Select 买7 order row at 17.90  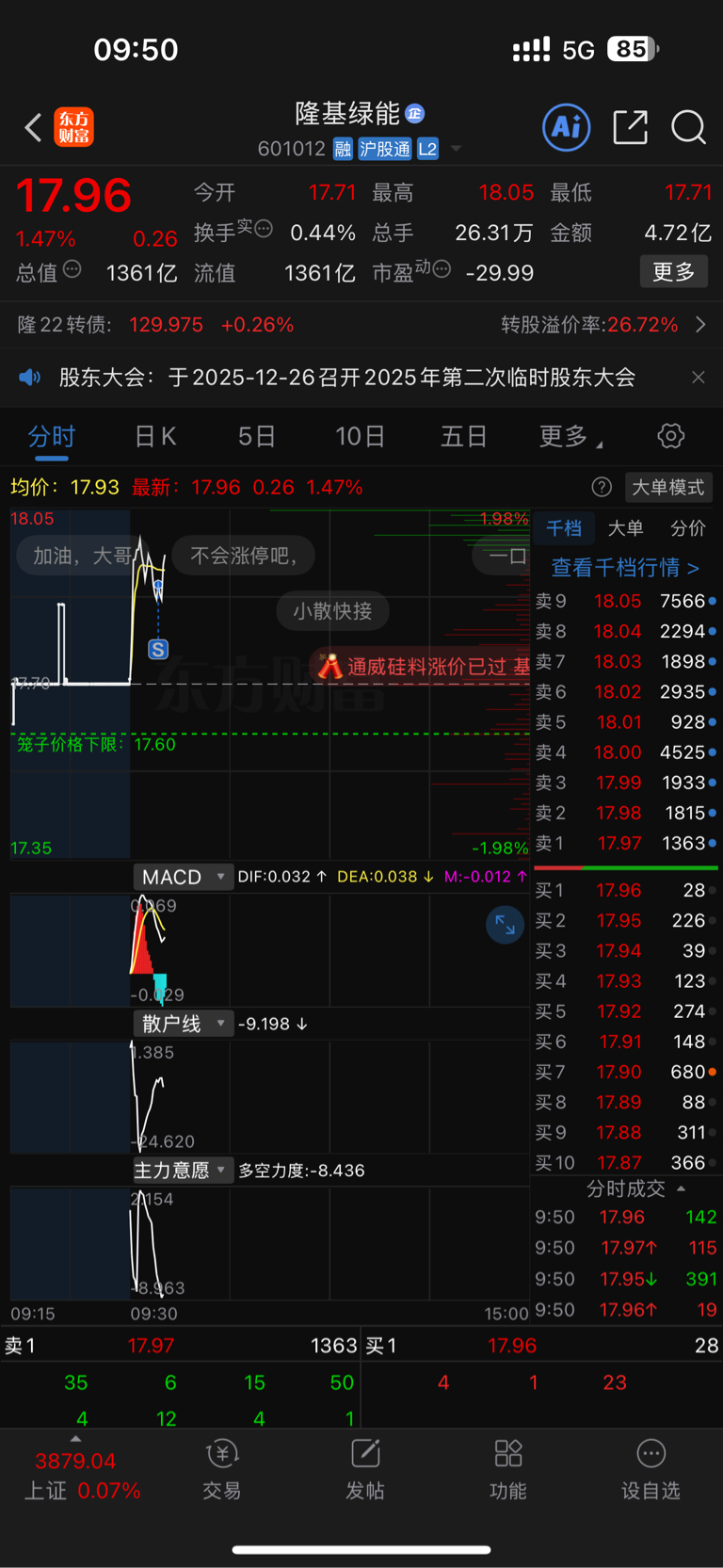[x=625, y=1072]
